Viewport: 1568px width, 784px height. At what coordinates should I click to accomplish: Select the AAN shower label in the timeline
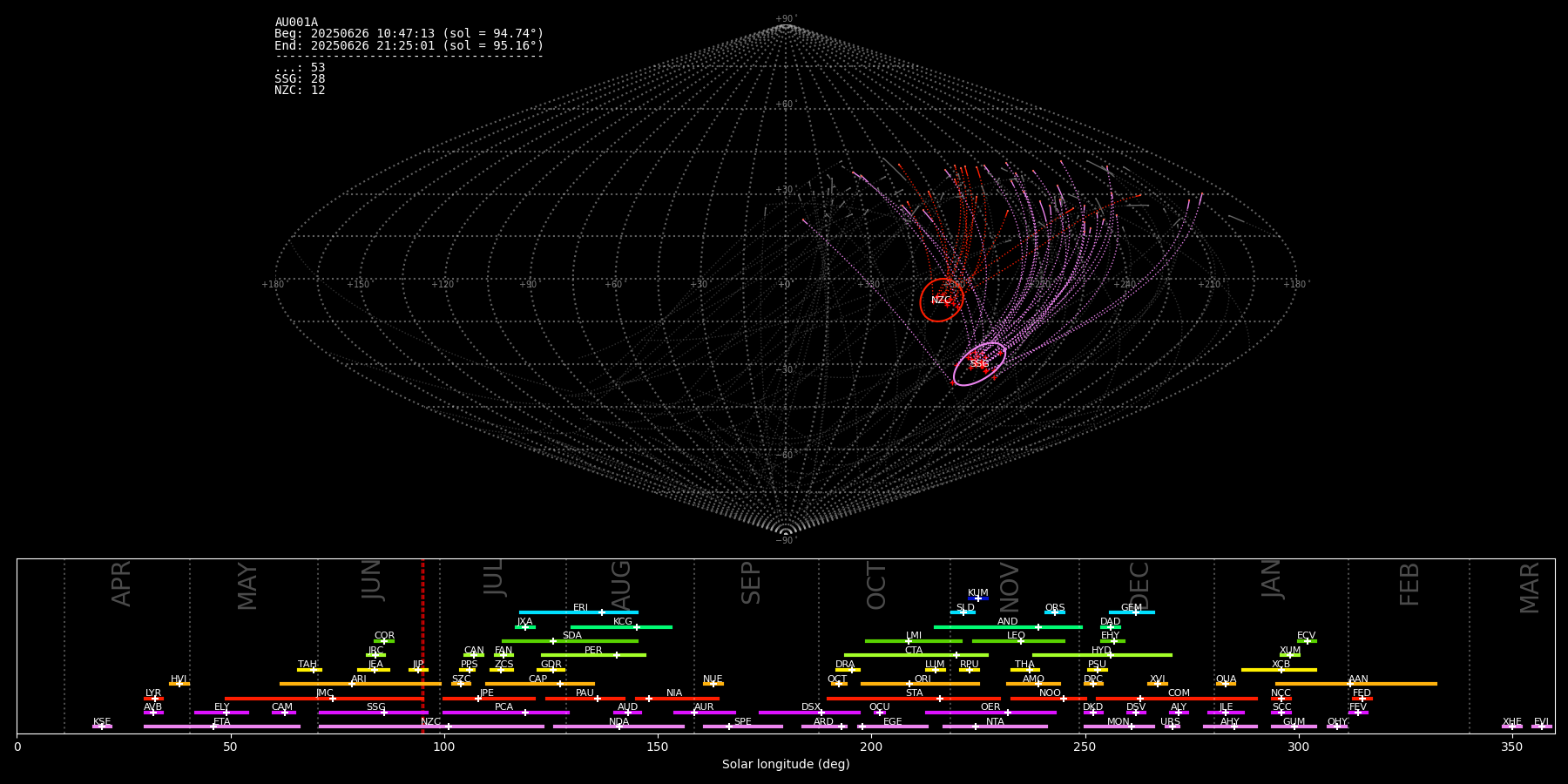1358,679
